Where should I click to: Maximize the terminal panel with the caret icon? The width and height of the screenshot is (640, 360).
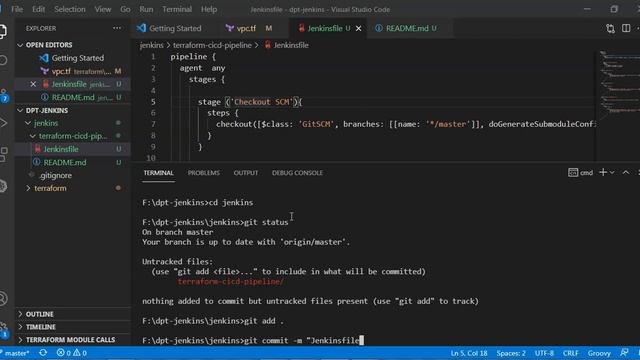[x=626, y=173]
